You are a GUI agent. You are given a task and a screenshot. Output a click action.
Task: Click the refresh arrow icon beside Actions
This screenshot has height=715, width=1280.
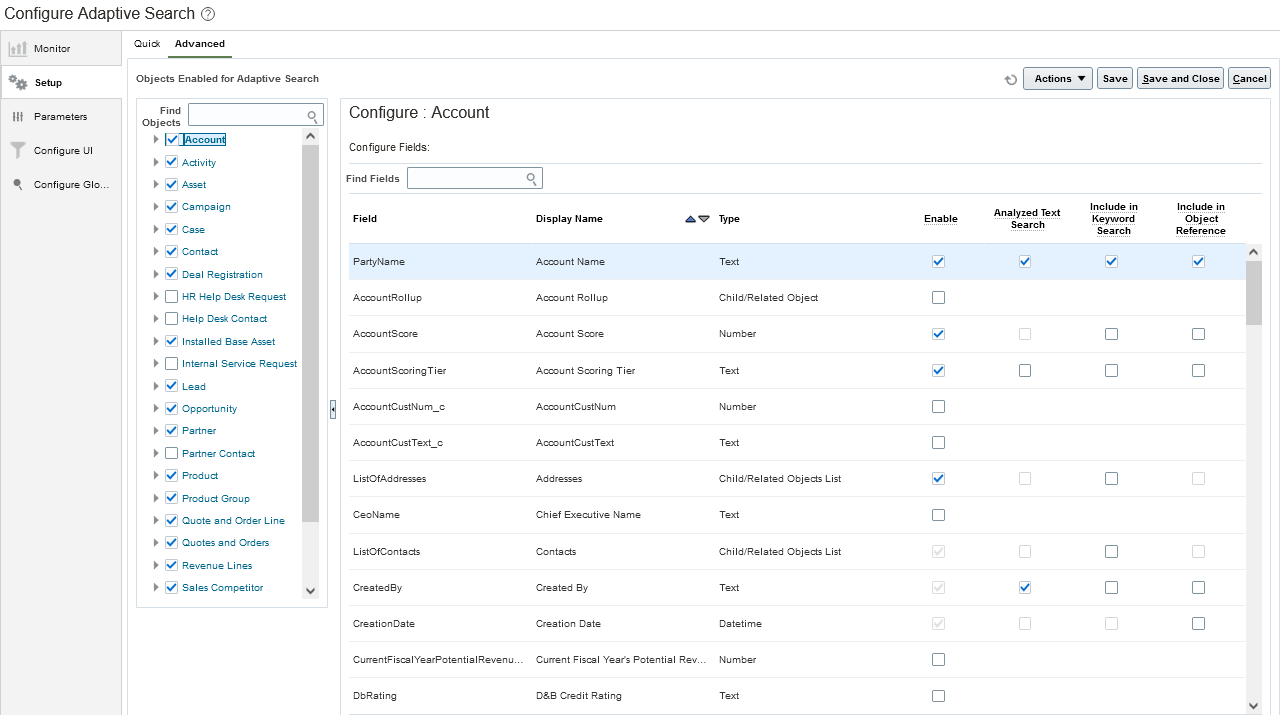point(1011,79)
